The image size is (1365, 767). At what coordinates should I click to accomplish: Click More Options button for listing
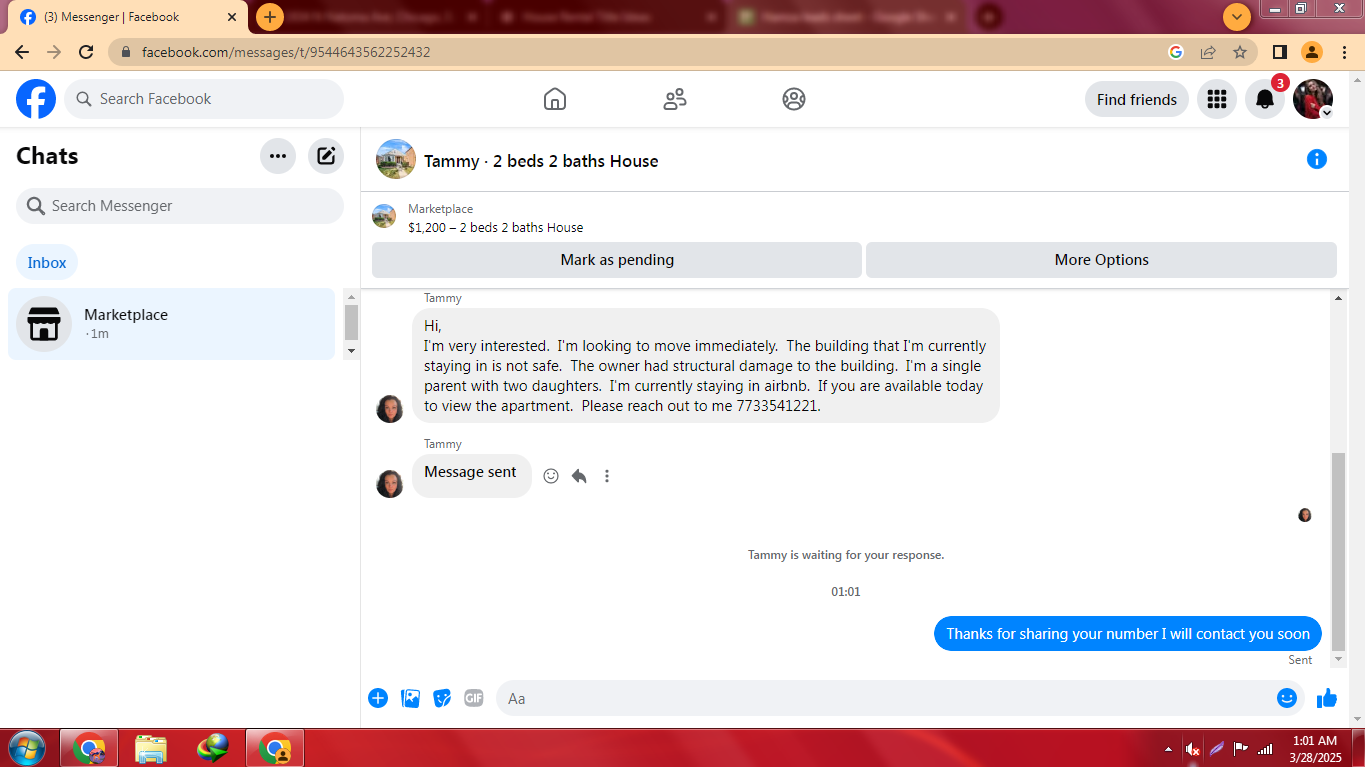(x=1101, y=260)
